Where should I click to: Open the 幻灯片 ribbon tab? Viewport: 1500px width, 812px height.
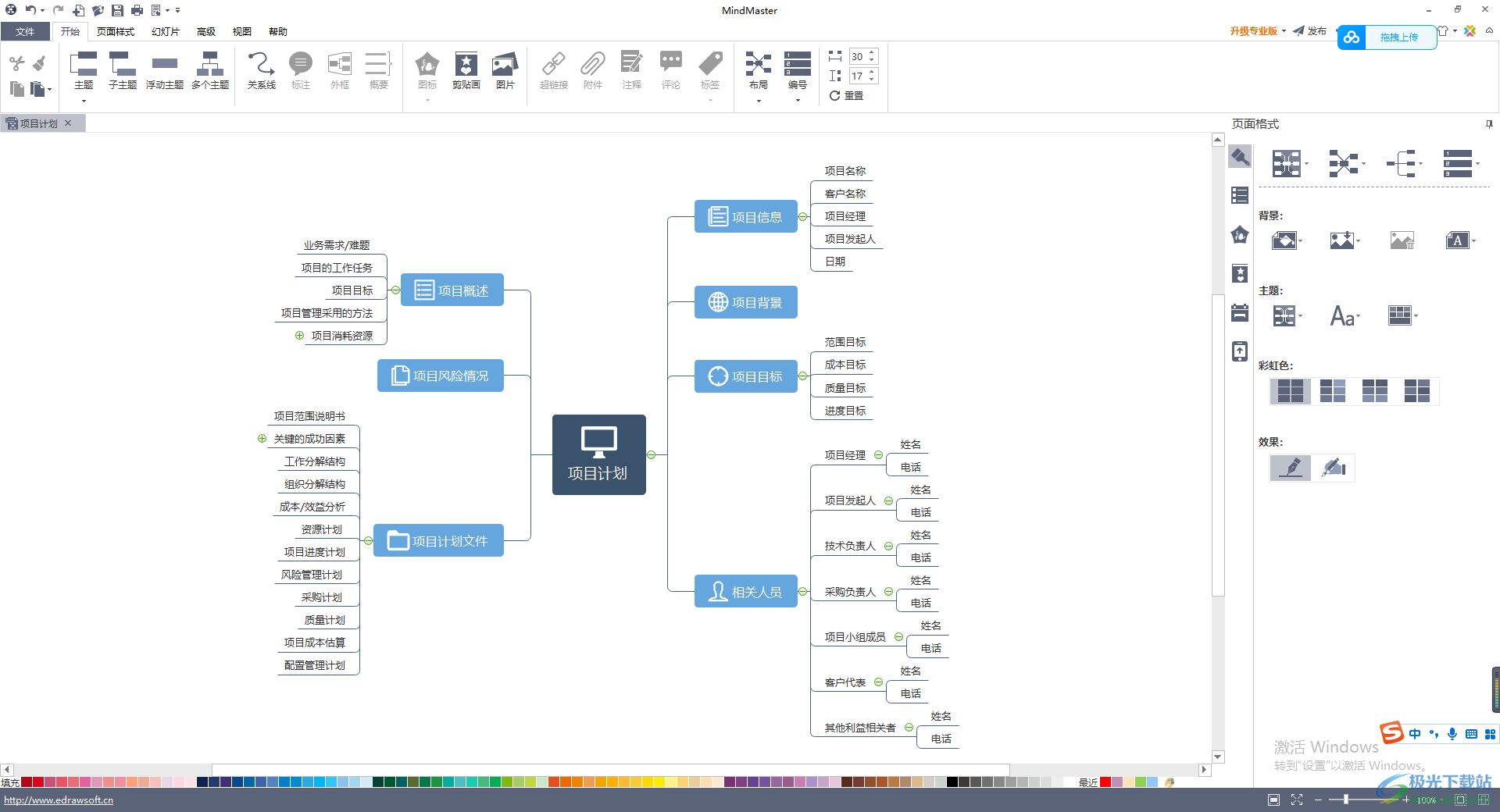[x=166, y=31]
